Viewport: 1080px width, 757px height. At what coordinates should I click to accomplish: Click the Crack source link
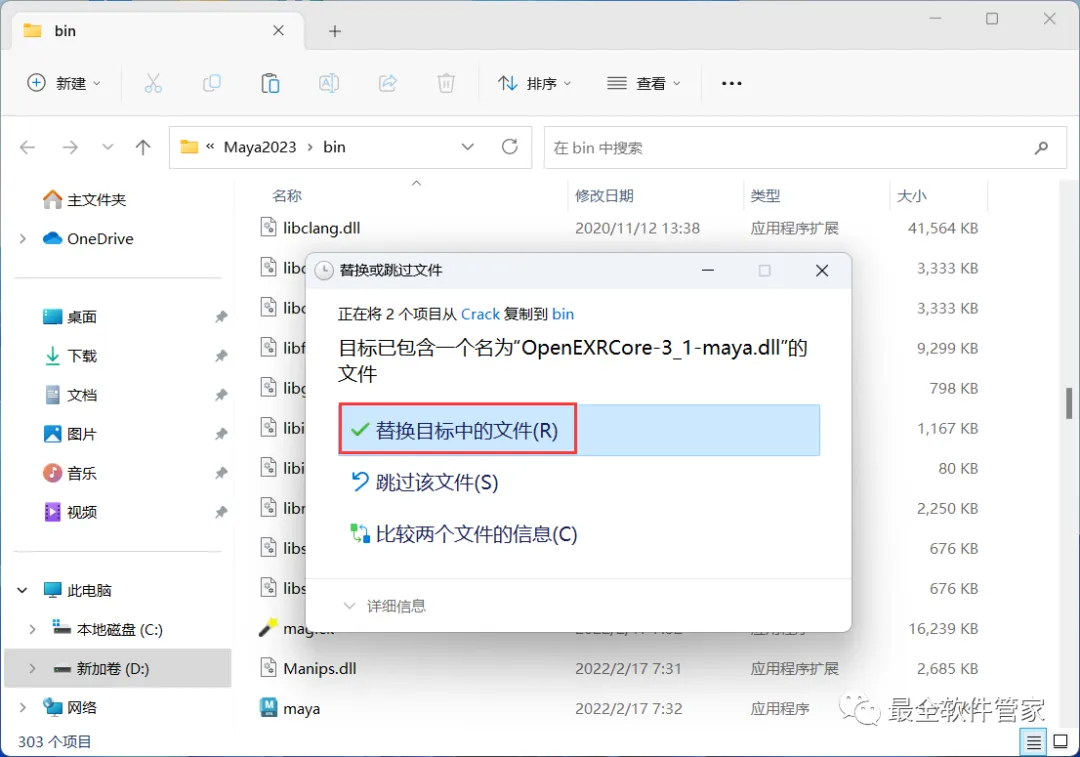[x=480, y=314]
